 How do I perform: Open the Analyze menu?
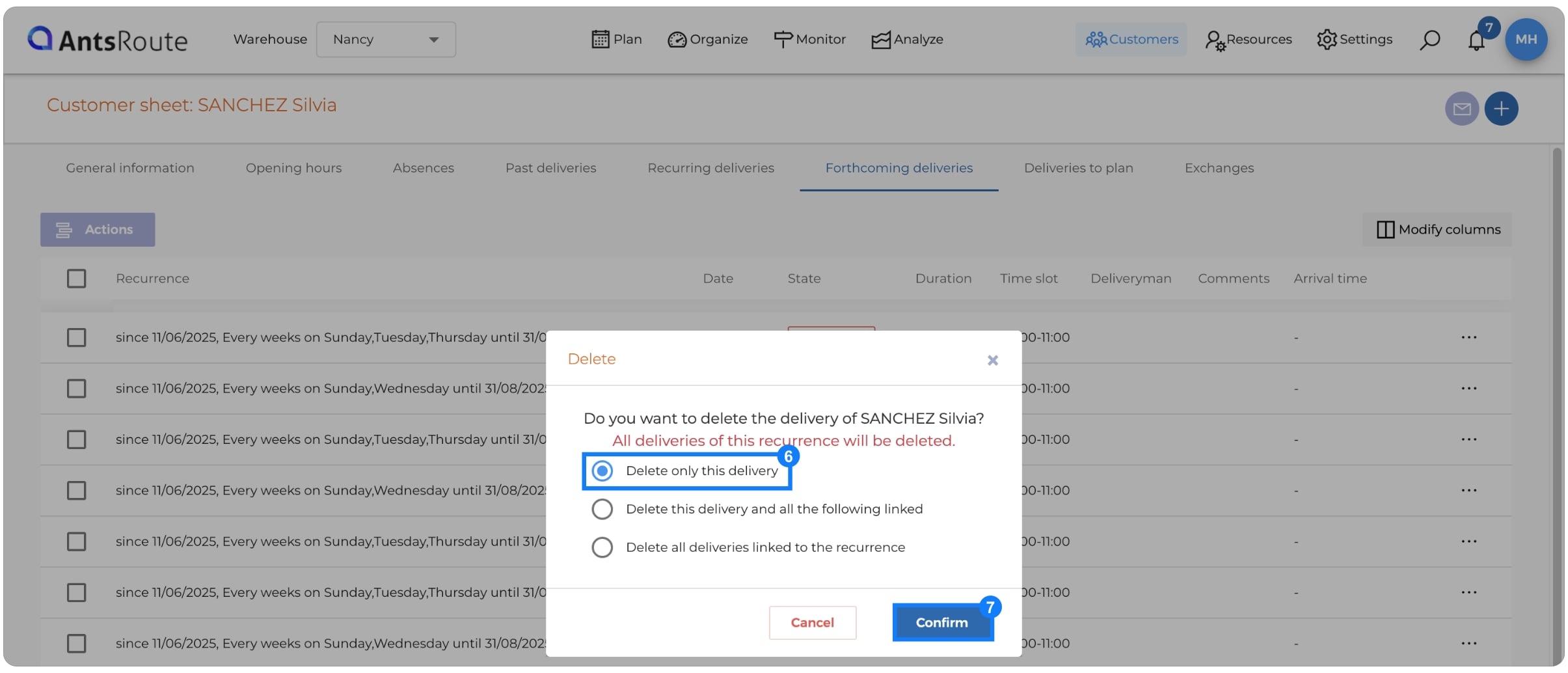coord(907,39)
